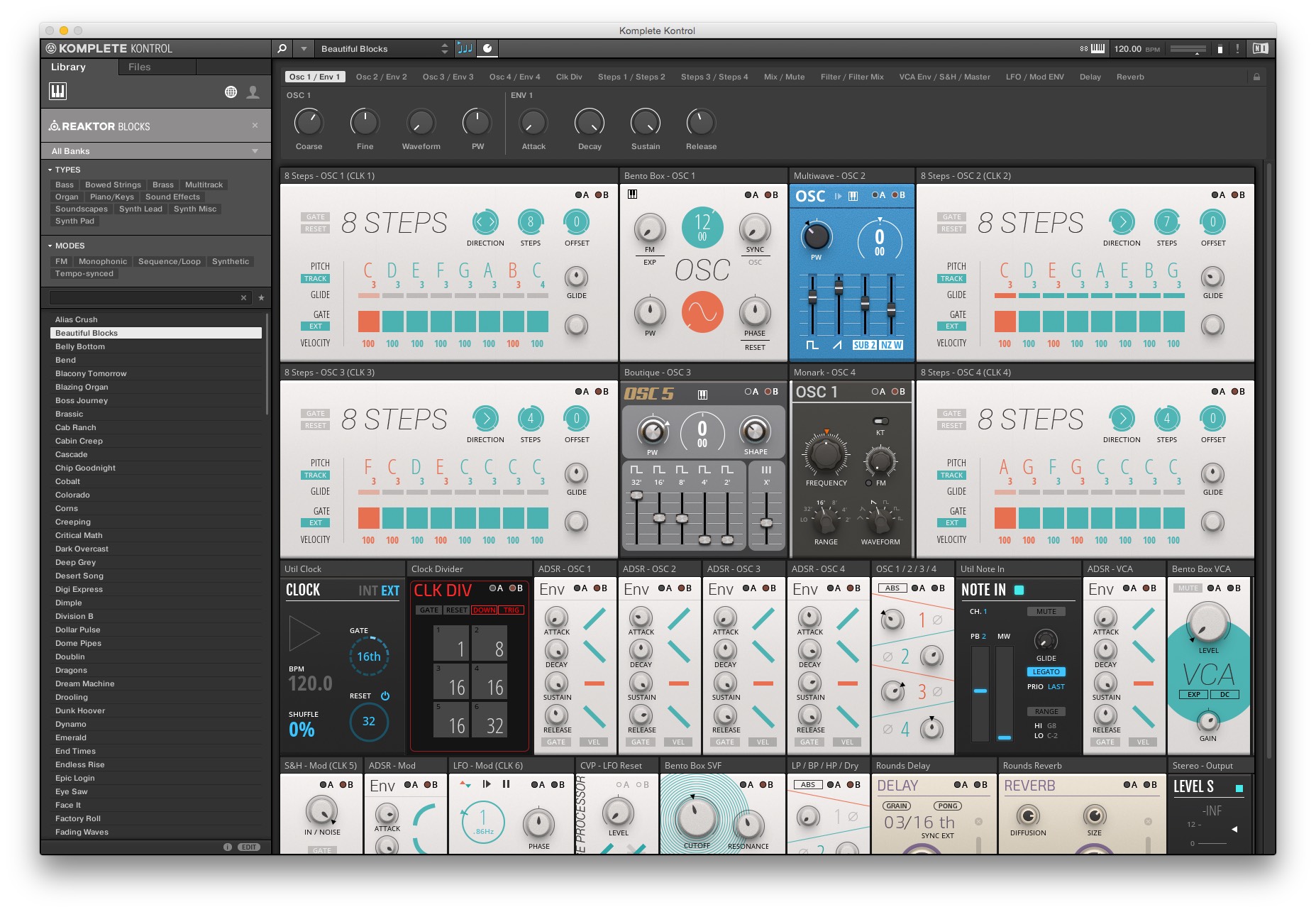The height and width of the screenshot is (912, 1316).
Task: Enable MUTE on the Util Note In block
Action: [x=1047, y=611]
